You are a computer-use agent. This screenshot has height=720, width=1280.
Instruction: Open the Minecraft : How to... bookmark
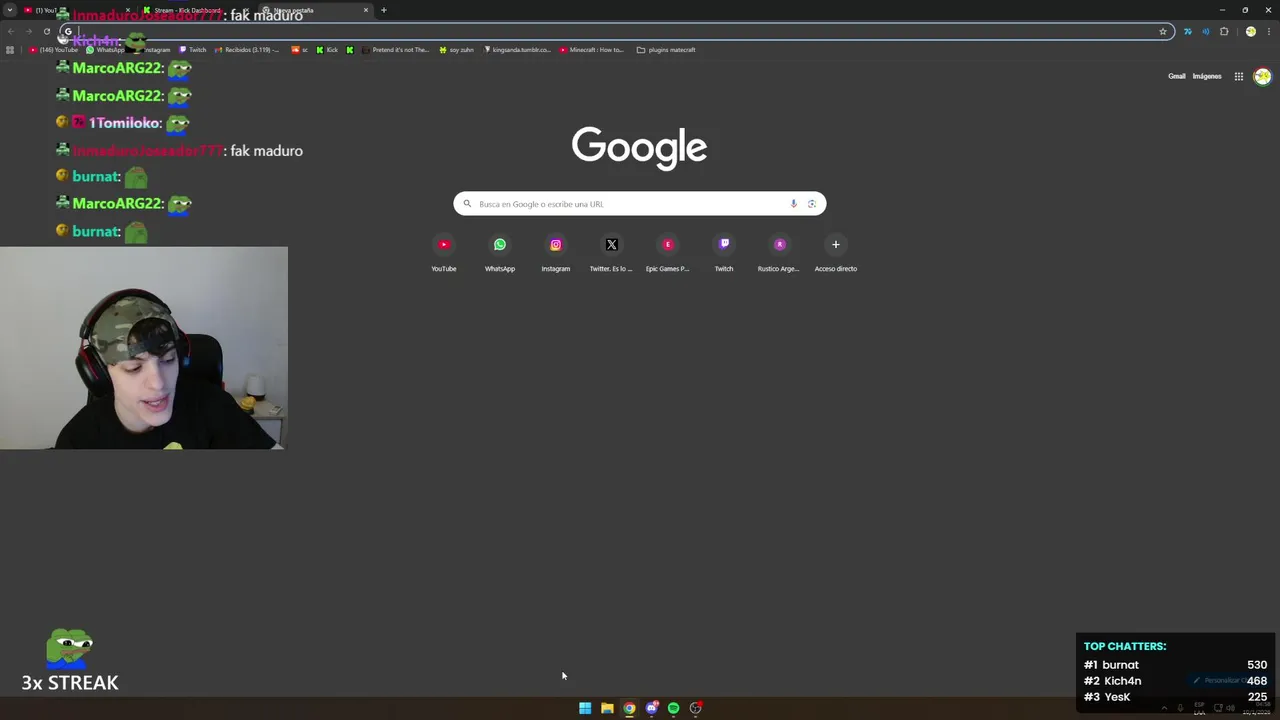(x=592, y=50)
